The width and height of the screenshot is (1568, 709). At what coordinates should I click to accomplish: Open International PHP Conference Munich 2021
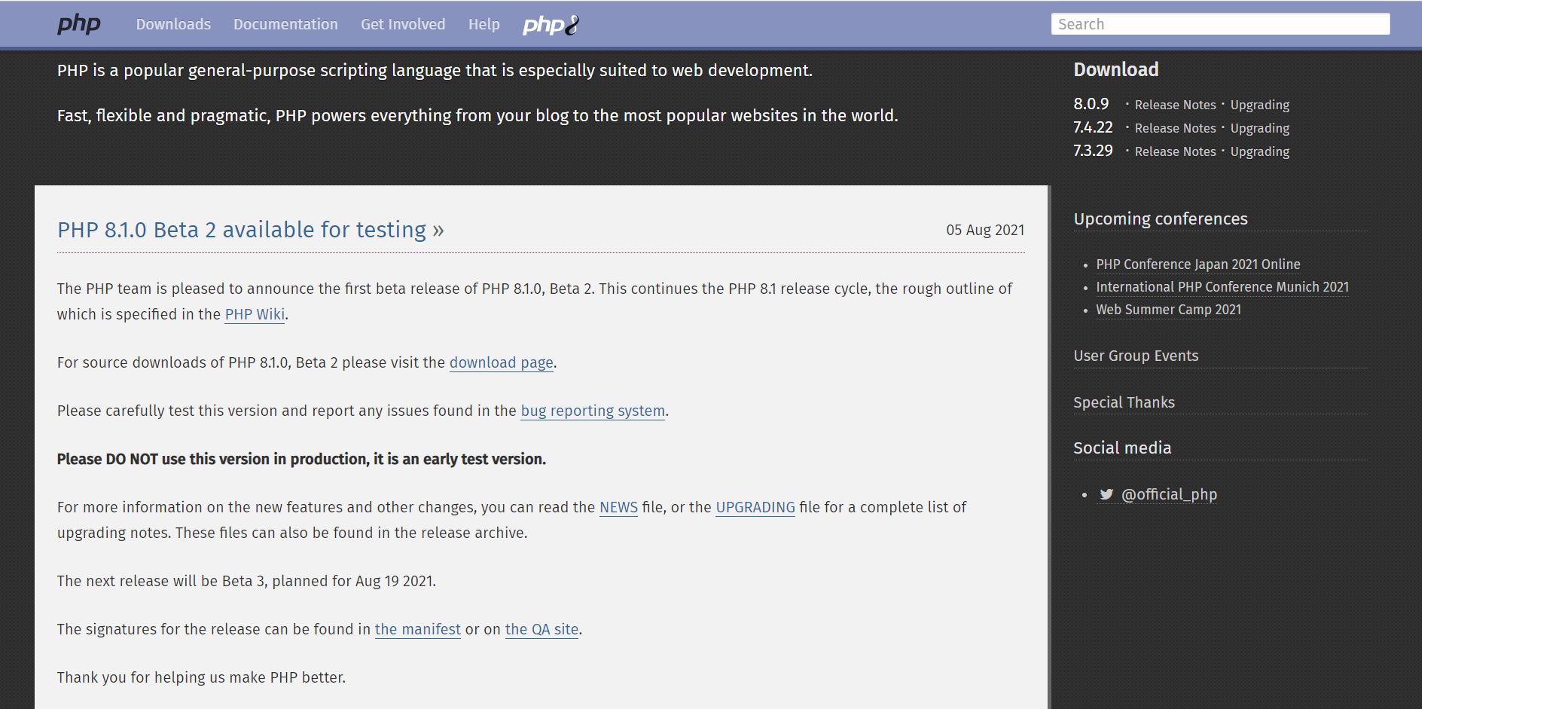point(1222,287)
